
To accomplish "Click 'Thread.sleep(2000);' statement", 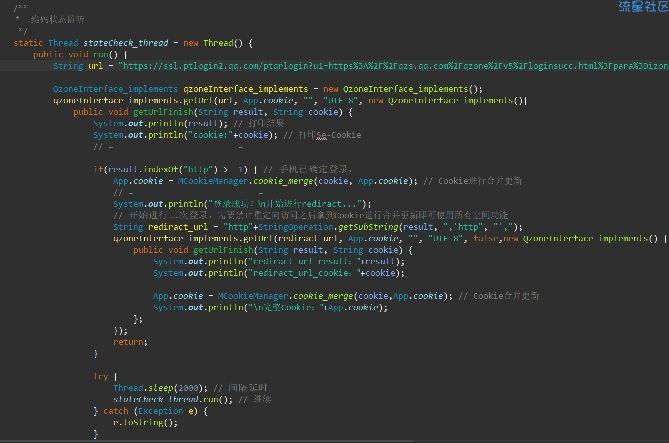I will pos(160,388).
